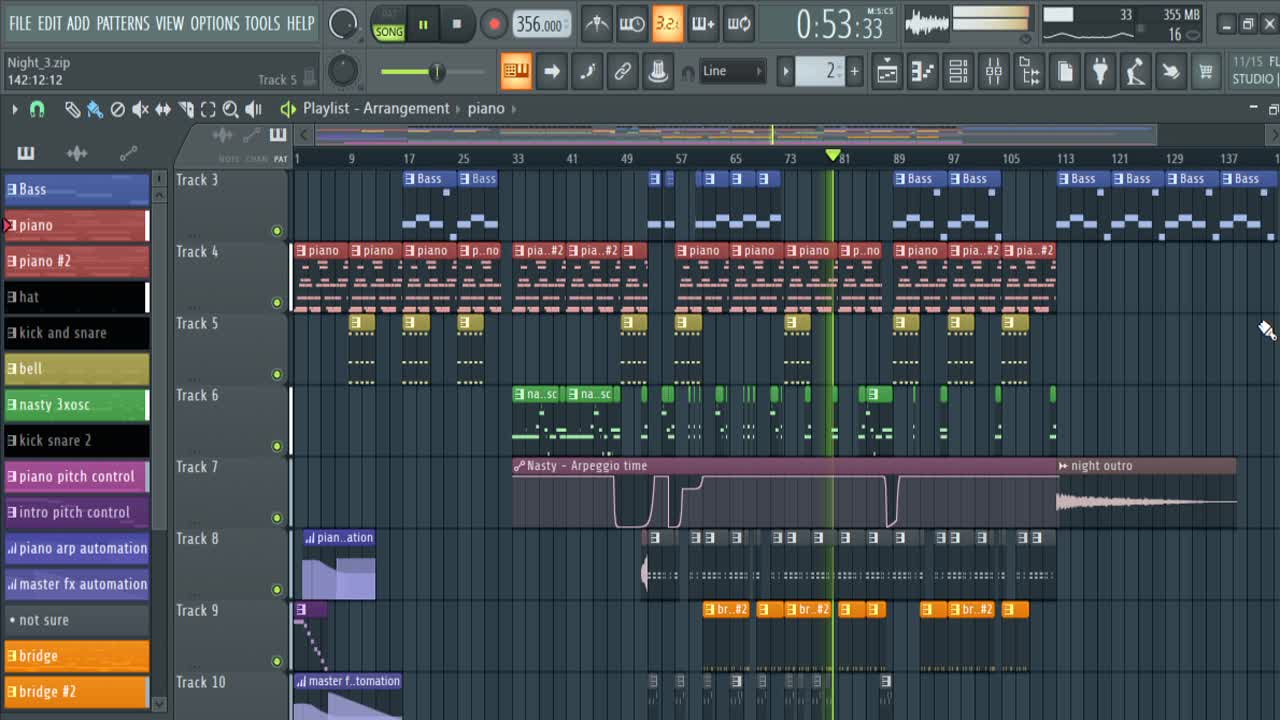Open the Channel rack icon
Viewport: 1280px width, 720px height.
[958, 71]
